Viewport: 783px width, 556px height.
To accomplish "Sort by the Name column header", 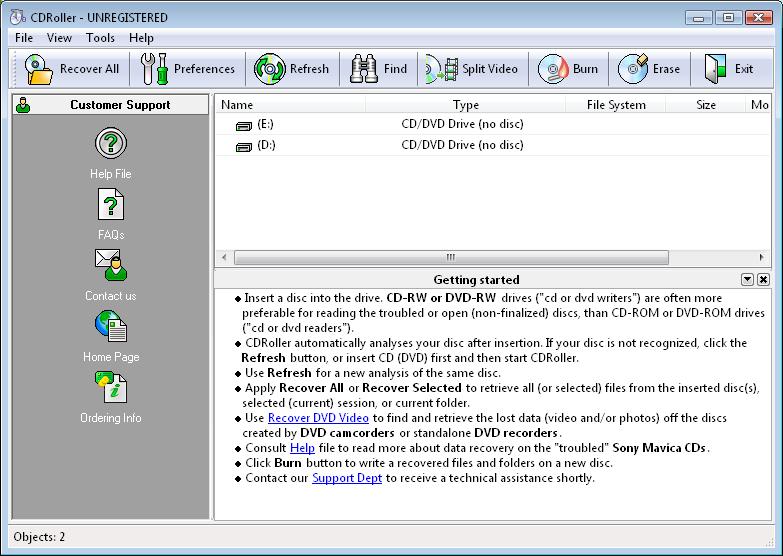I will tap(291, 105).
